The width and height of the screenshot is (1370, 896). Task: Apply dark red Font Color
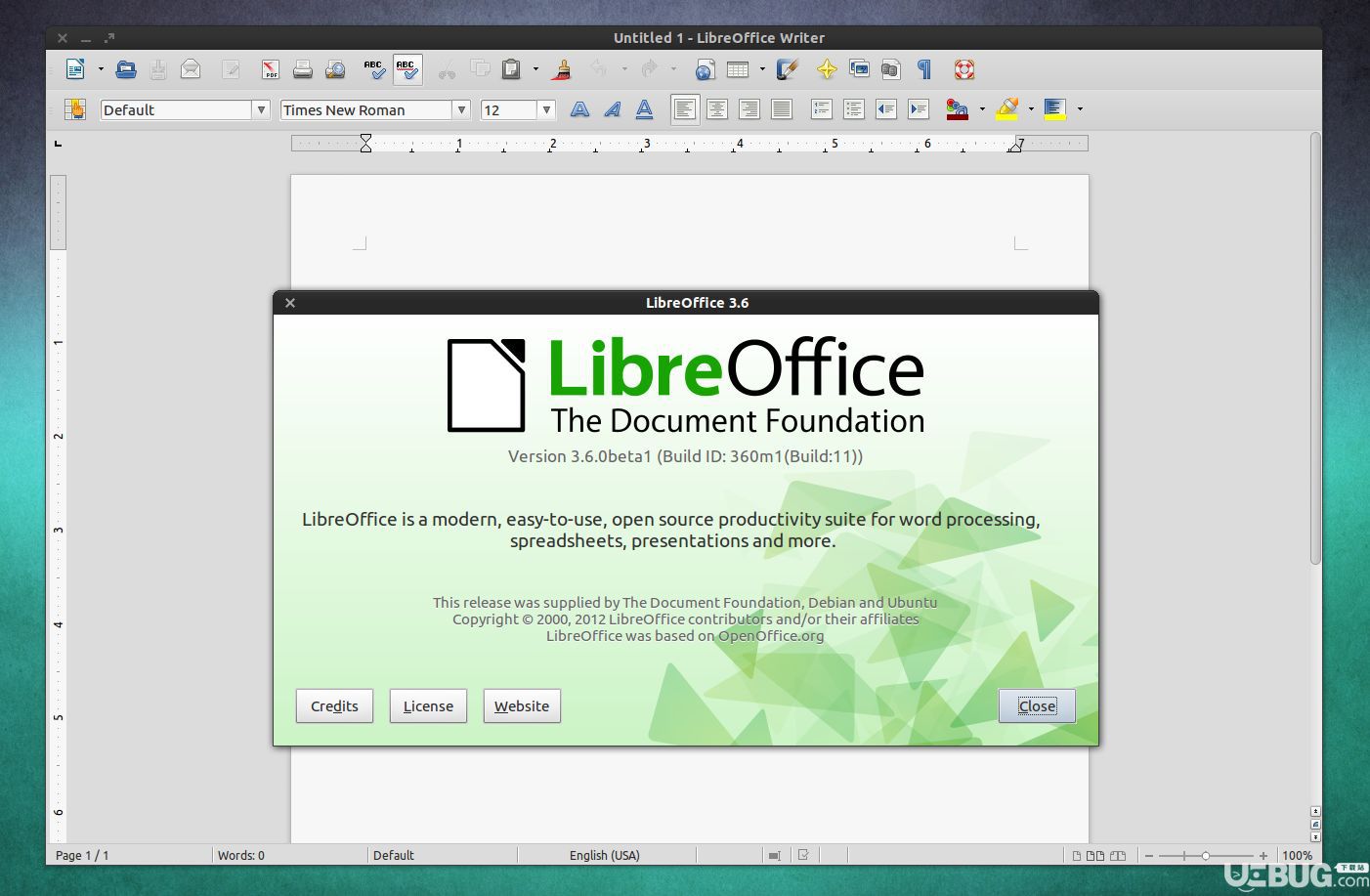tap(957, 109)
